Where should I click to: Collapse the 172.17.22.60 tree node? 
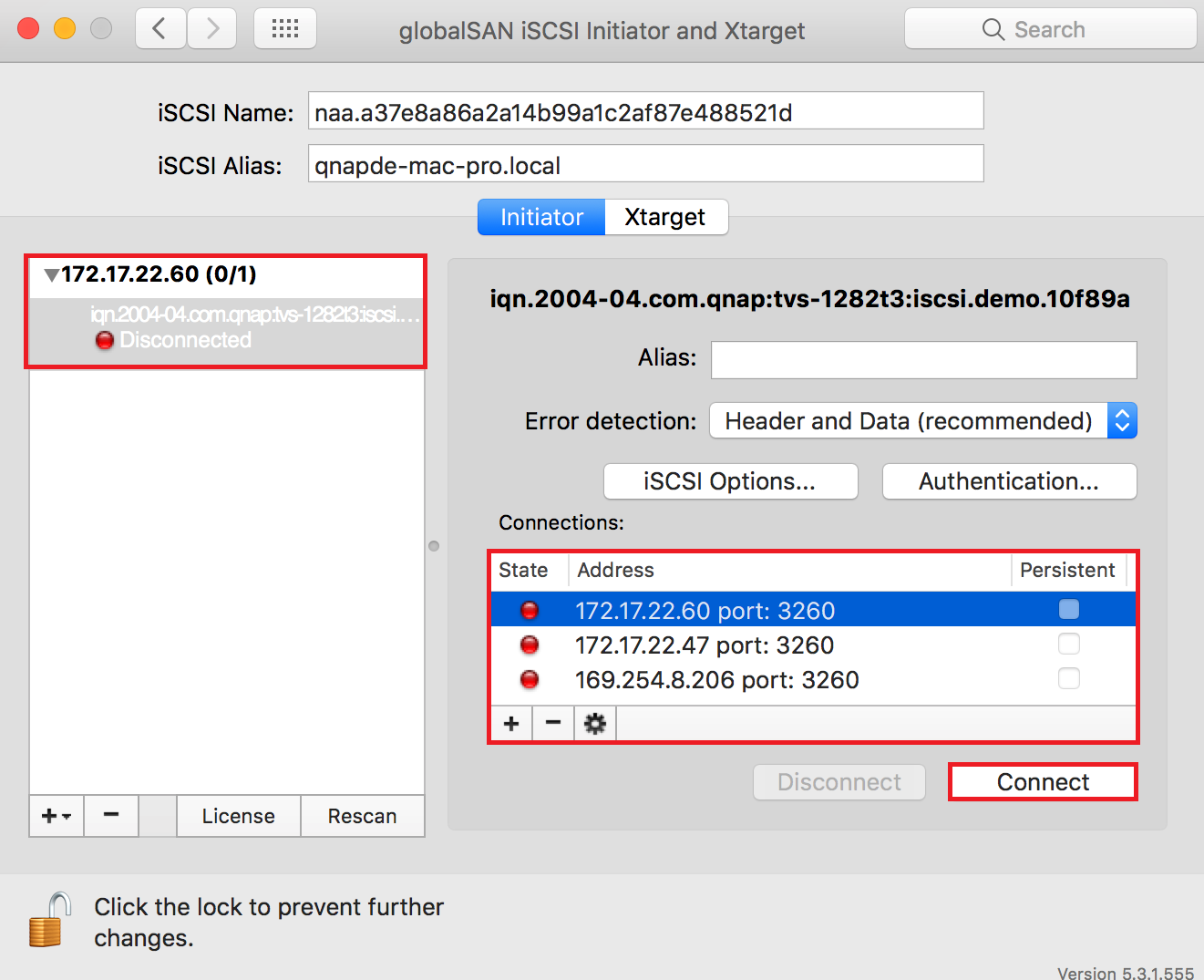pyautogui.click(x=51, y=275)
